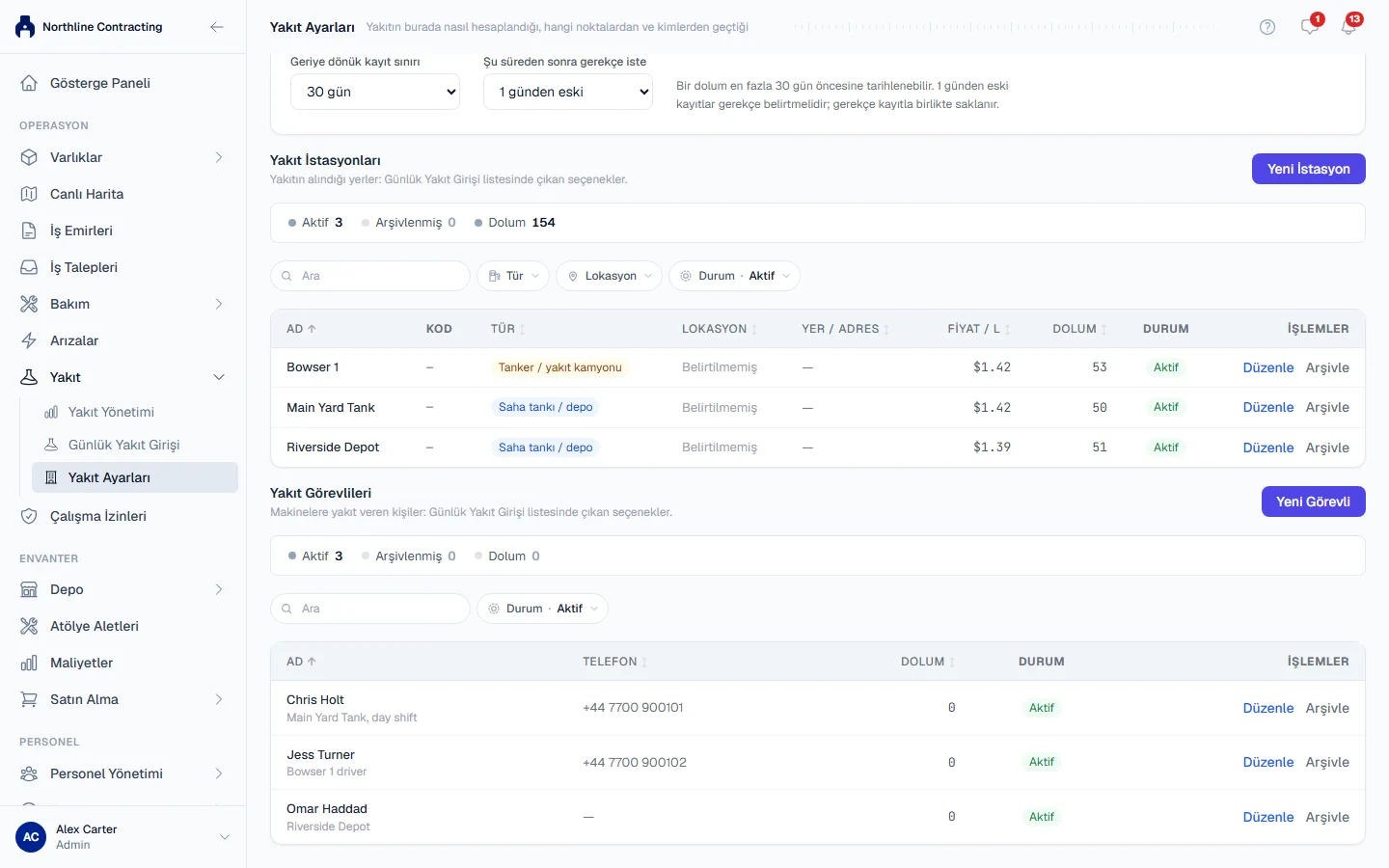Image resolution: width=1389 pixels, height=868 pixels.
Task: Click the Yeni İstasyon button
Action: (x=1309, y=169)
